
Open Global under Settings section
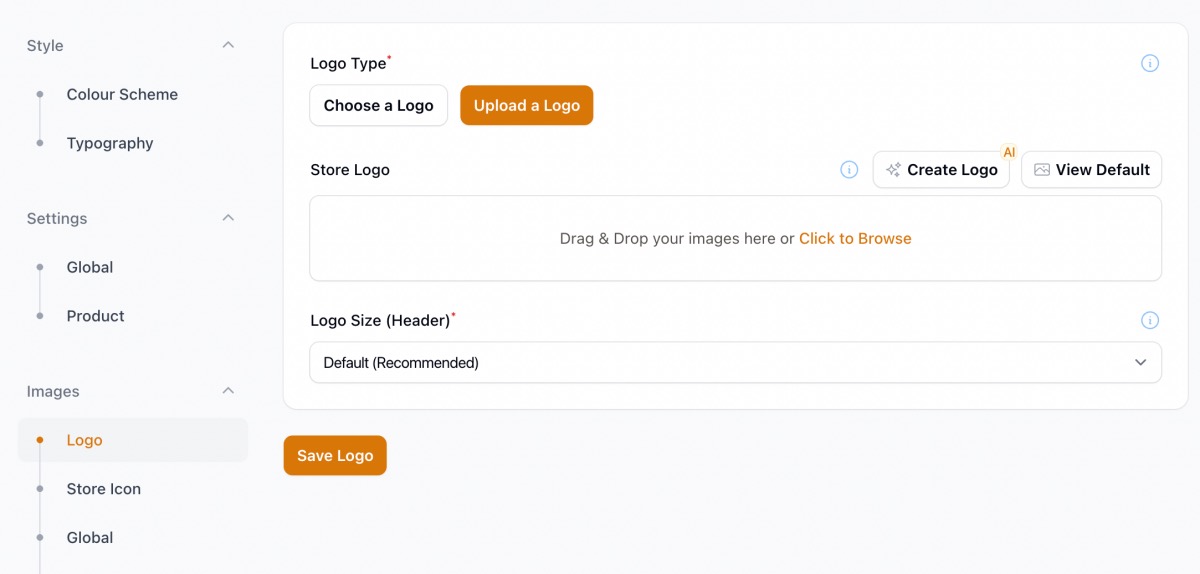[90, 267]
